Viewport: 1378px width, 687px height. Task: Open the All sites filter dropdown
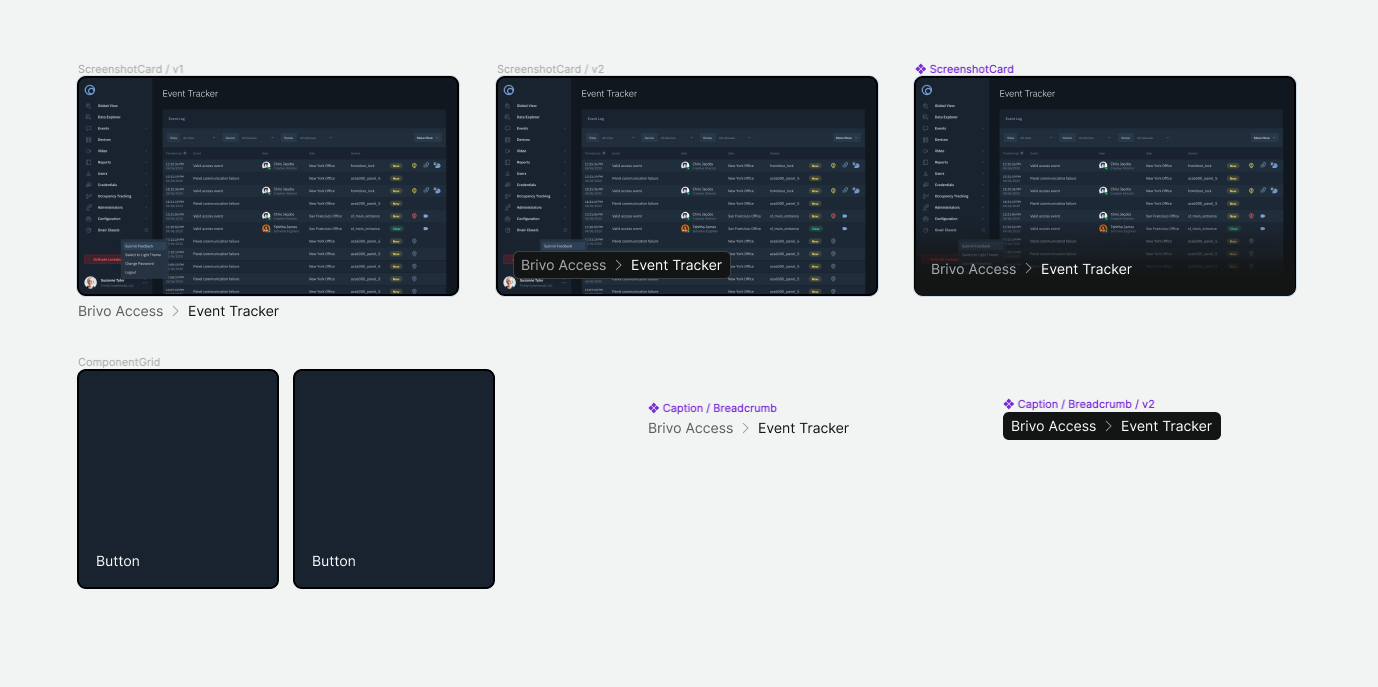click(201, 138)
